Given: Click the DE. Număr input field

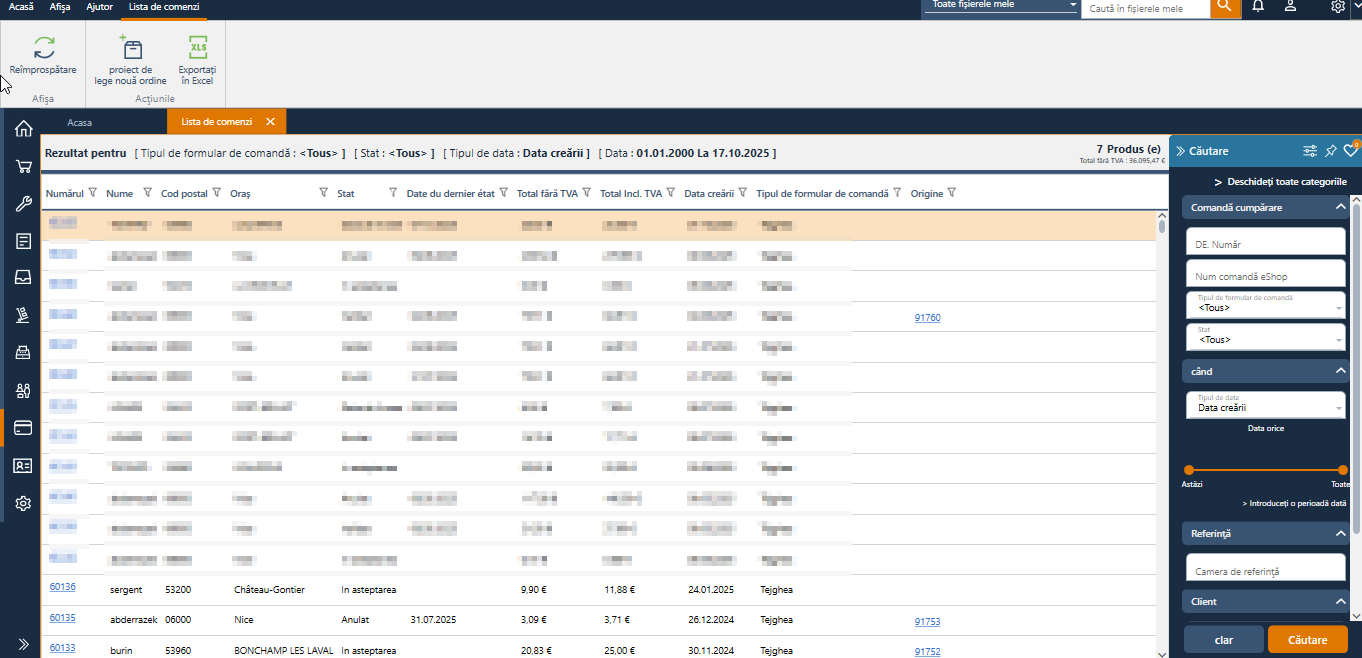Looking at the screenshot, I should pos(1265,241).
